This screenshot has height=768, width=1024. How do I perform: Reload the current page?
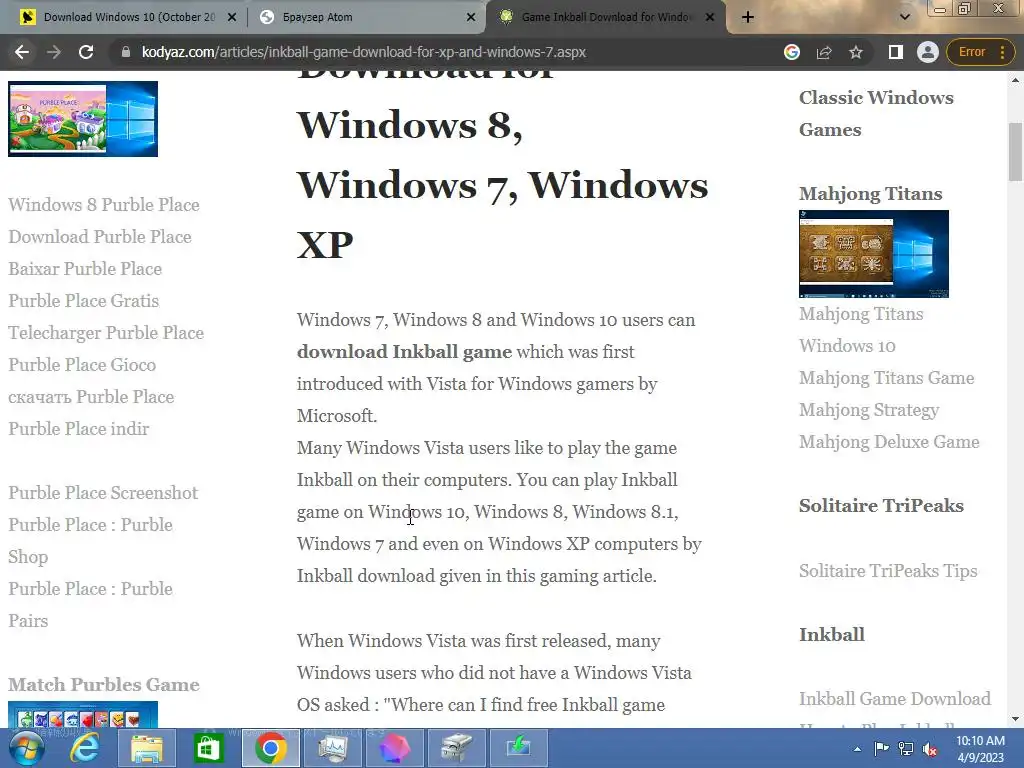pos(86,52)
